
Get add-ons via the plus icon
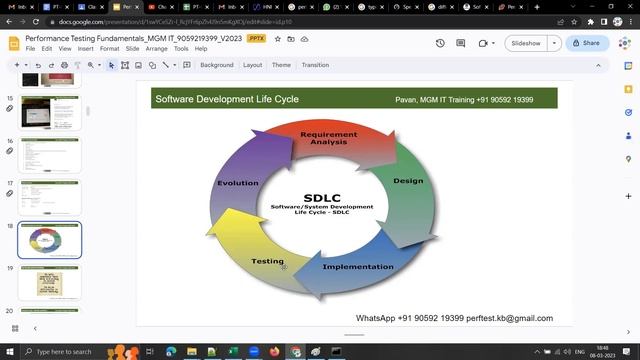(629, 196)
